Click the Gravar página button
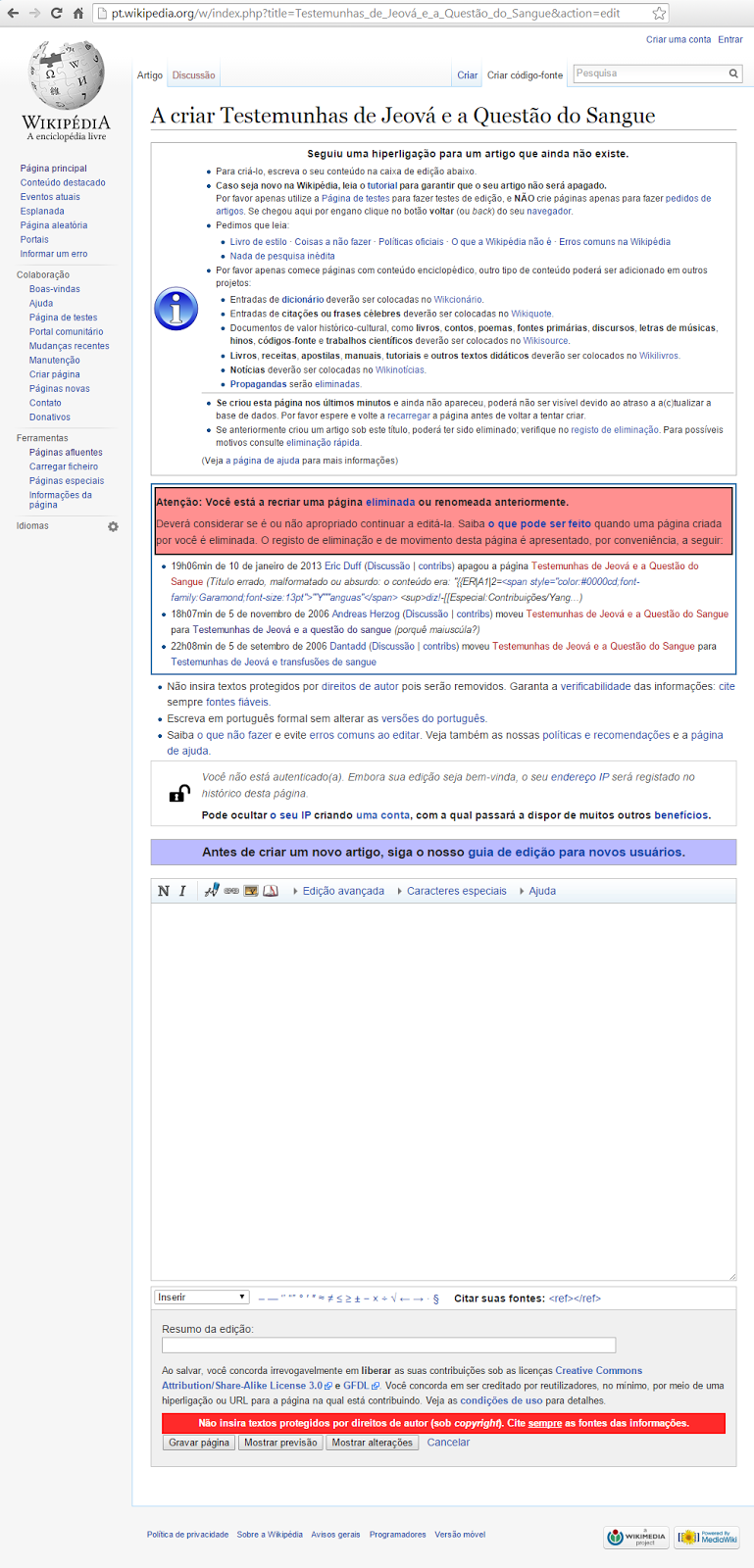The height and width of the screenshot is (1568, 754). pyautogui.click(x=199, y=1443)
